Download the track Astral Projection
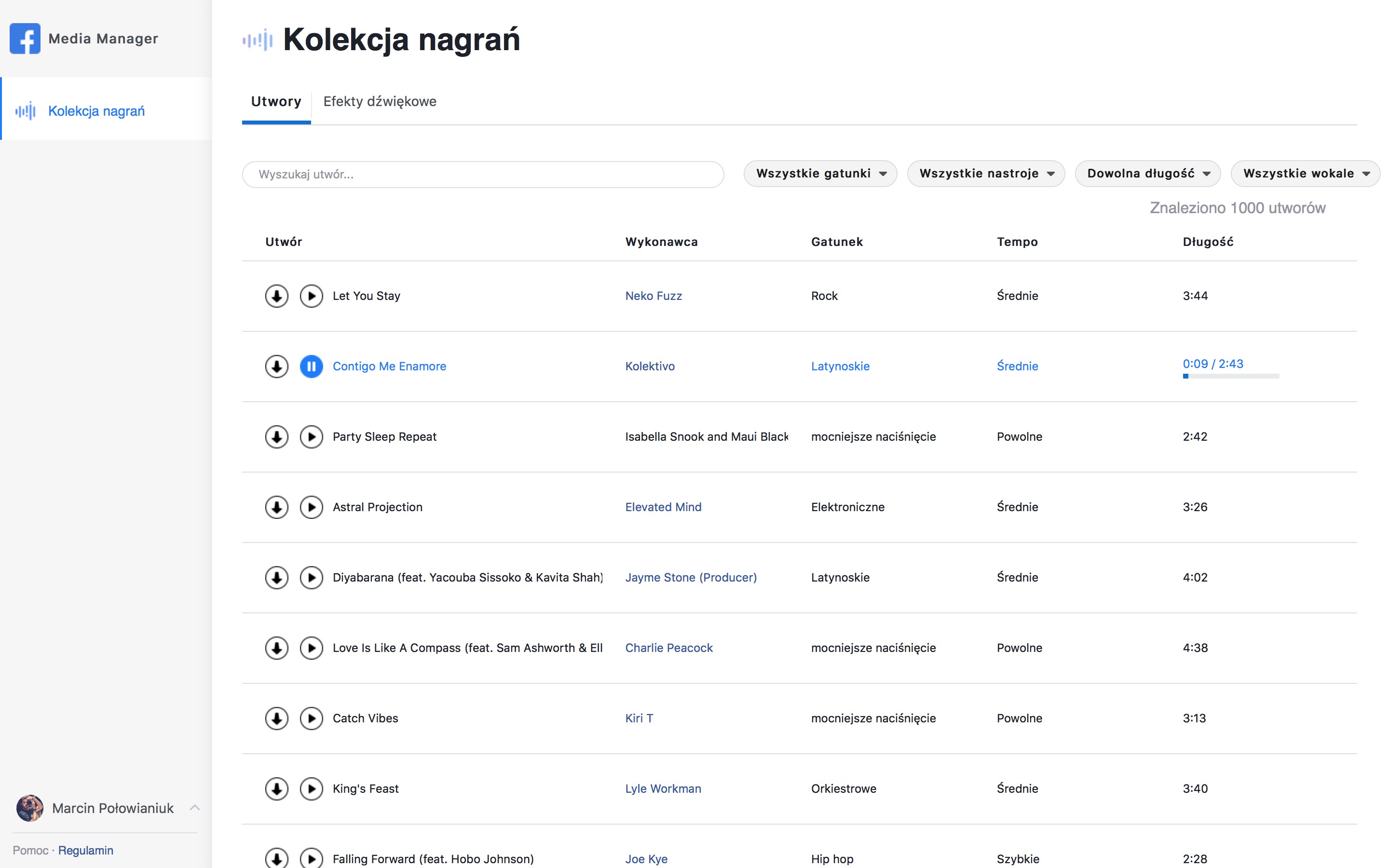Viewport: 1389px width, 868px height. [x=277, y=507]
